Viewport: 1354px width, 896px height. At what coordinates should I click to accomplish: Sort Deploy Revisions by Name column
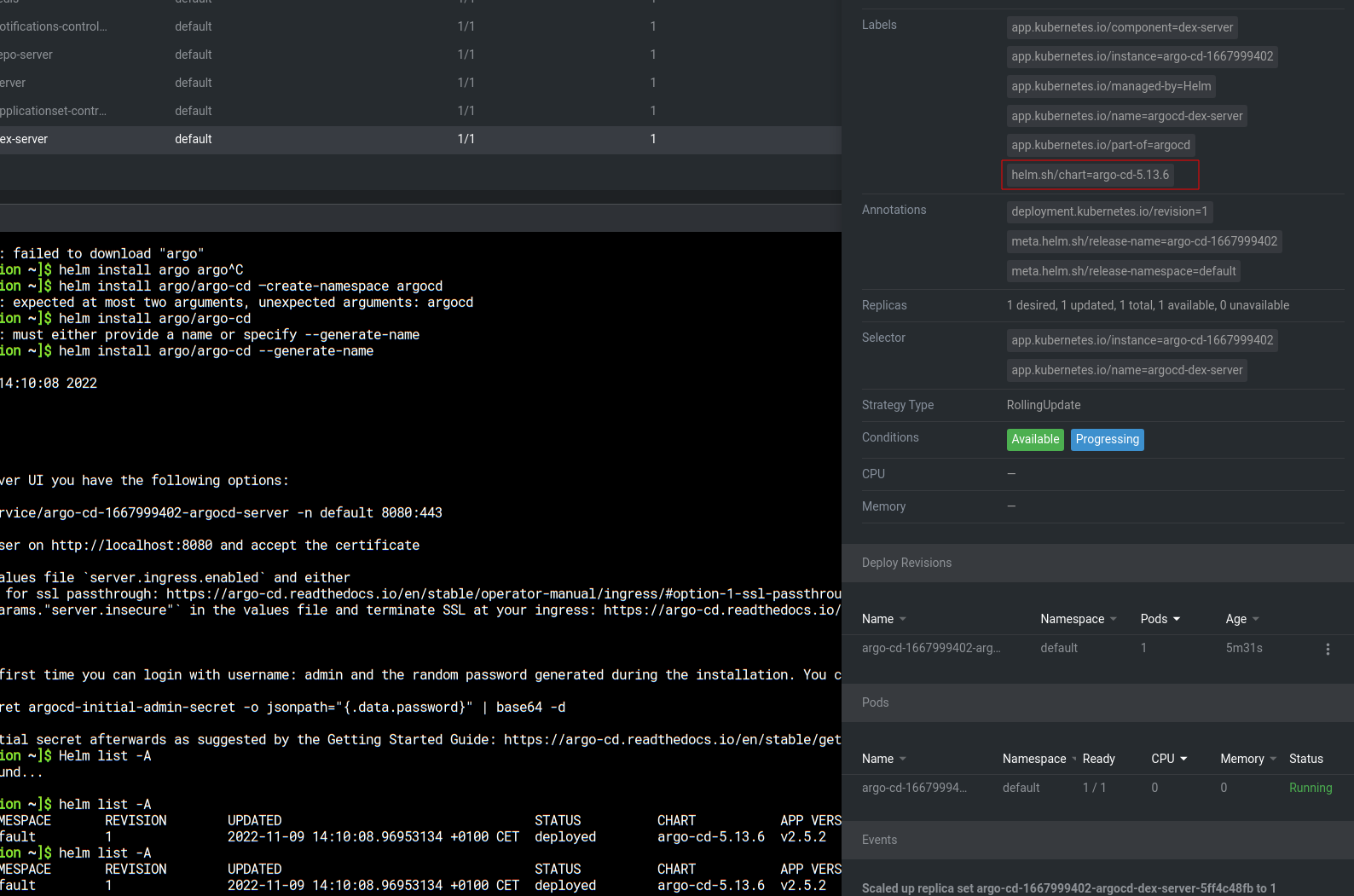coord(883,619)
